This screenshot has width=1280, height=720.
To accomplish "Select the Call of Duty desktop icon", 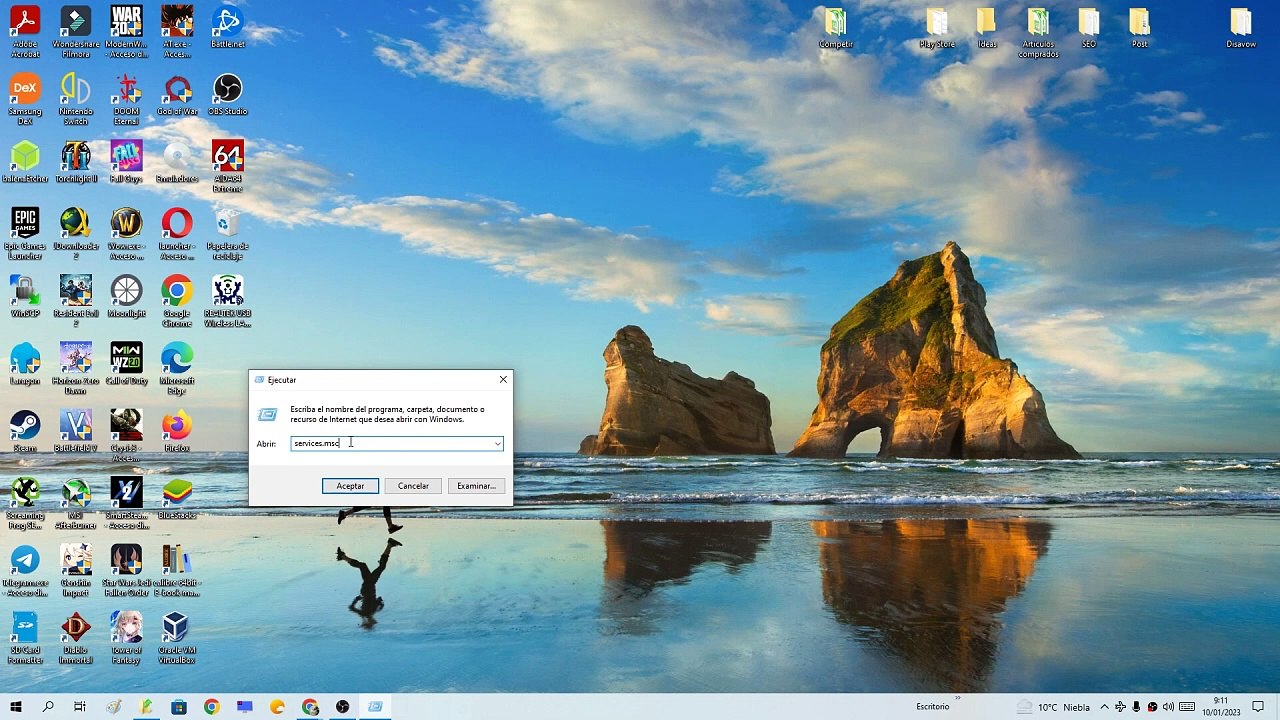I will (126, 363).
